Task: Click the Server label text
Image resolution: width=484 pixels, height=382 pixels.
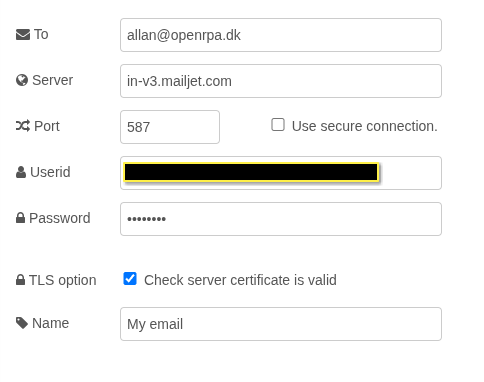Action: coord(52,80)
